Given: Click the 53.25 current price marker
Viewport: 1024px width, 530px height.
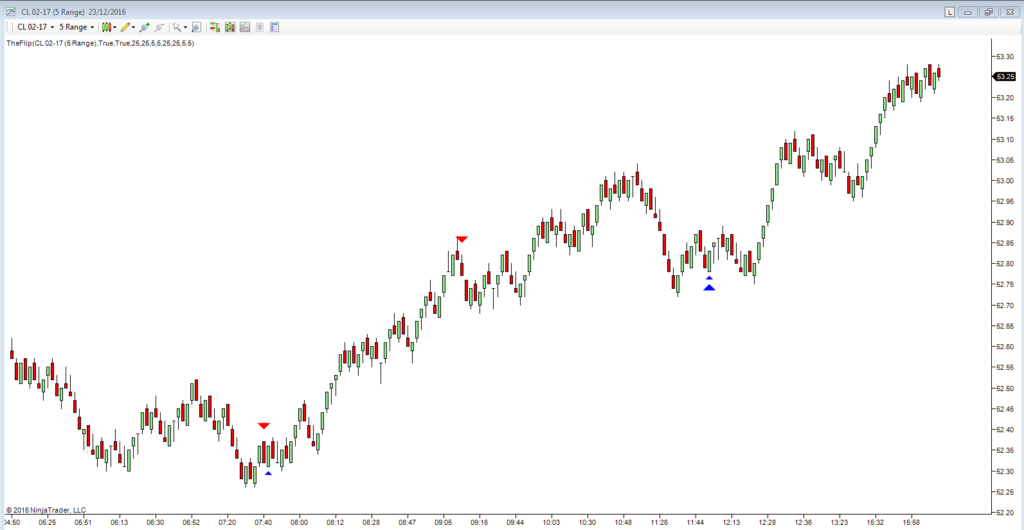Looking at the screenshot, I should pos(1004,77).
